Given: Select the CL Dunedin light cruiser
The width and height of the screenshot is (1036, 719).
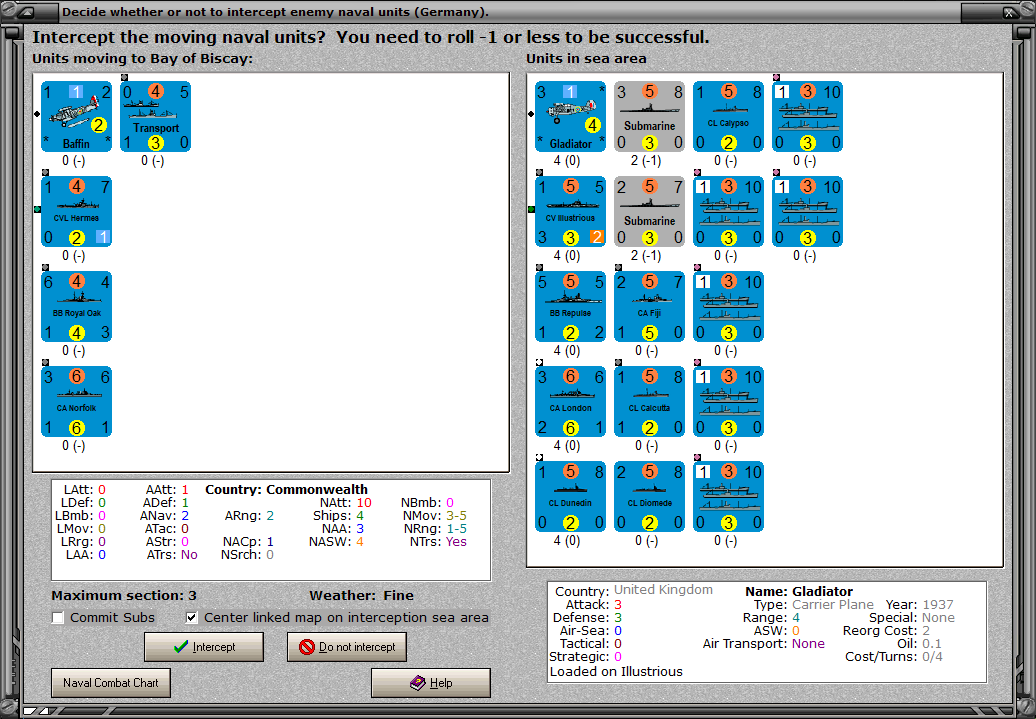Looking at the screenshot, I should click(570, 497).
